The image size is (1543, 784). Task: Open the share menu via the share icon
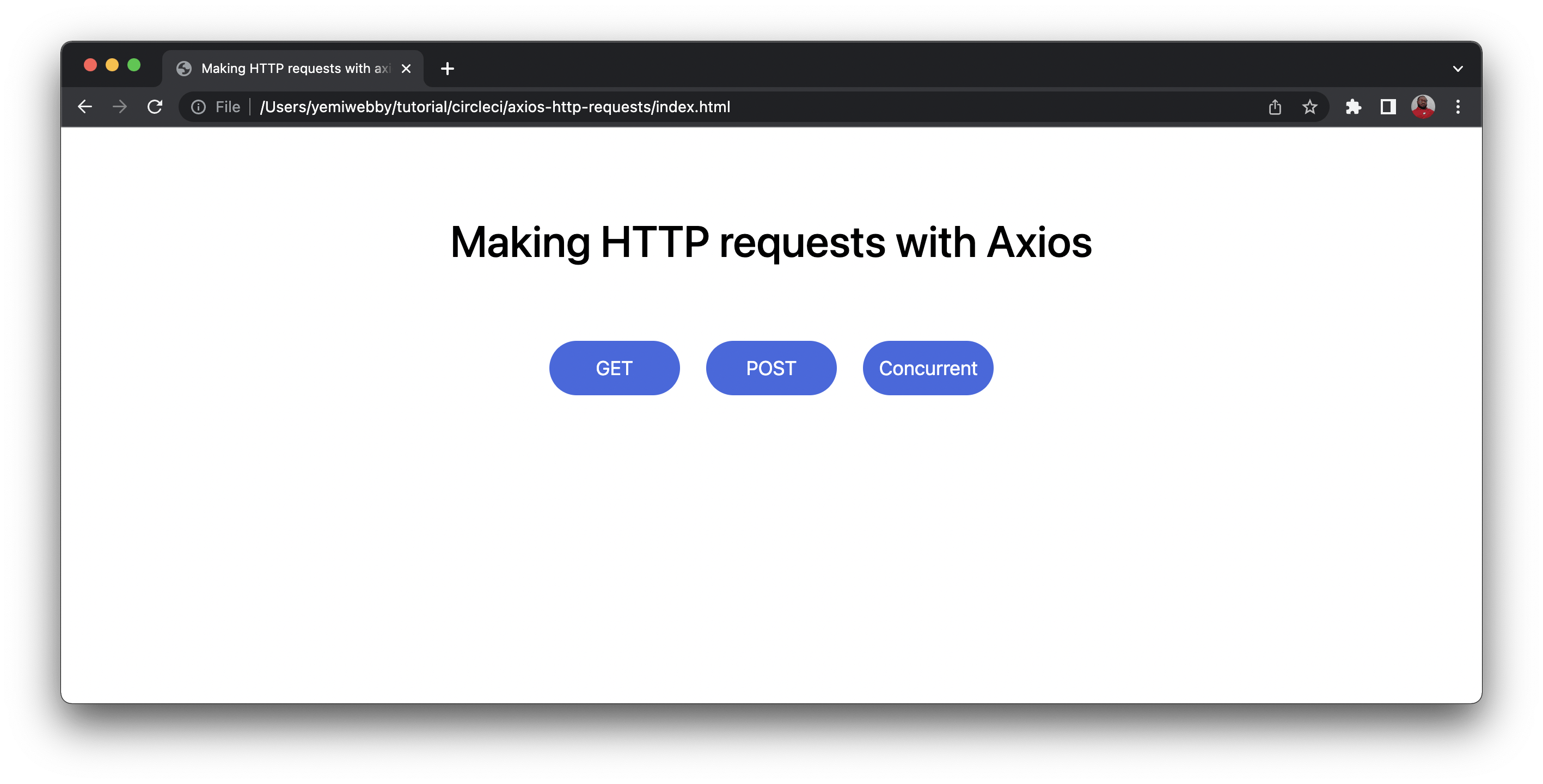coord(1275,107)
